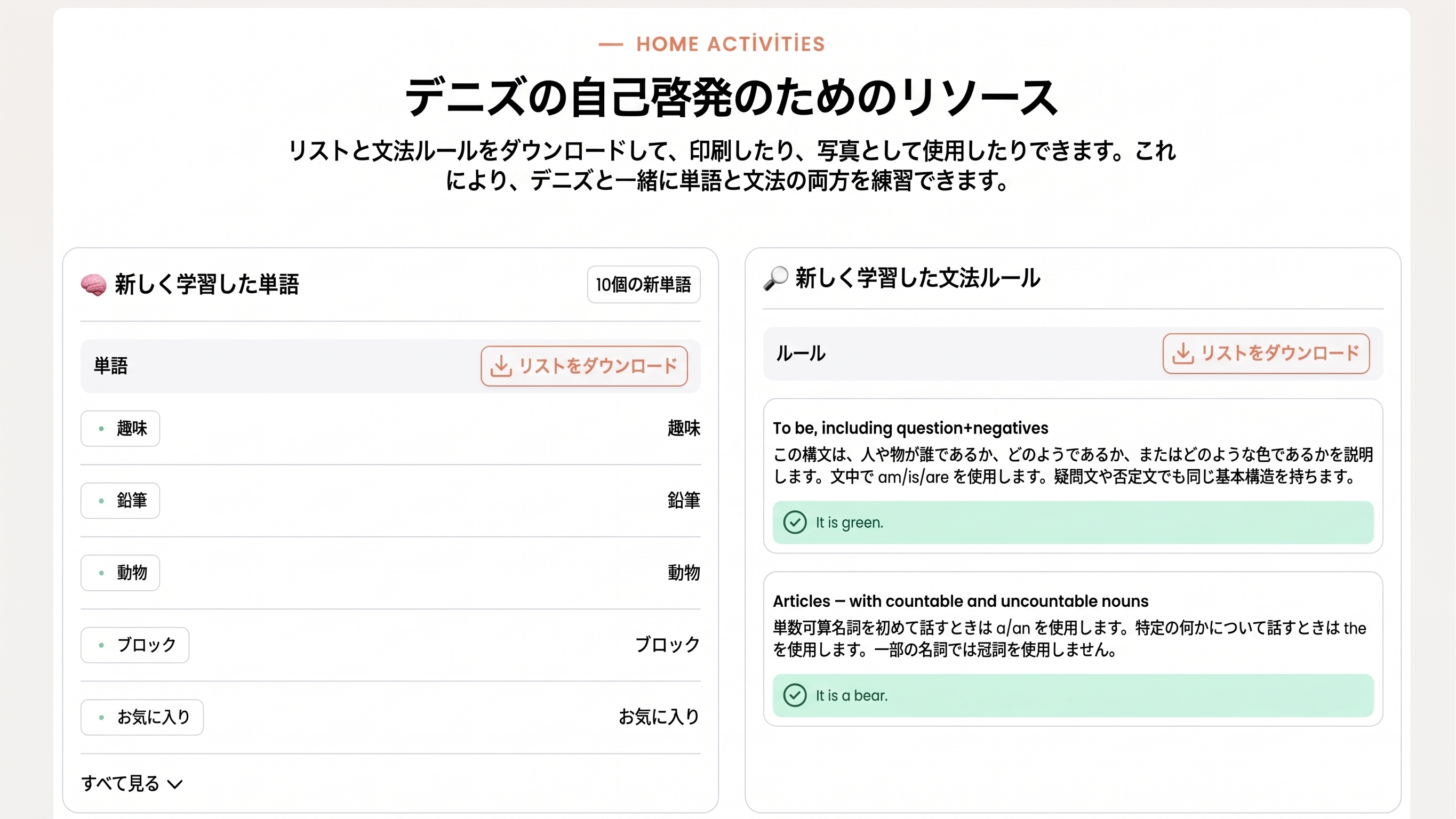Image resolution: width=1456 pixels, height=819 pixels.
Task: Select the 趣味 word chip
Action: (x=120, y=429)
